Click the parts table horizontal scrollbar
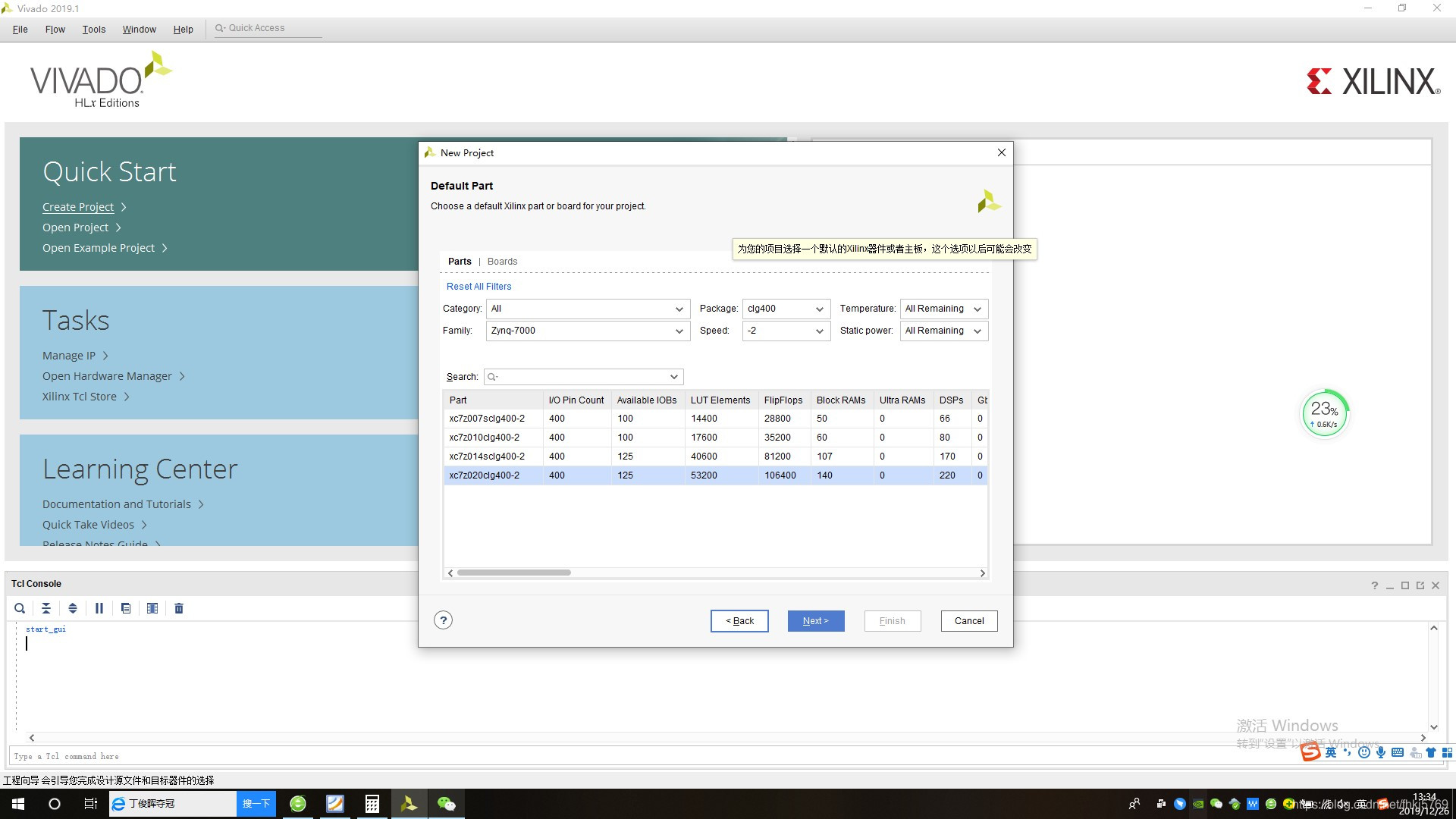The height and width of the screenshot is (819, 1456). [x=514, y=573]
